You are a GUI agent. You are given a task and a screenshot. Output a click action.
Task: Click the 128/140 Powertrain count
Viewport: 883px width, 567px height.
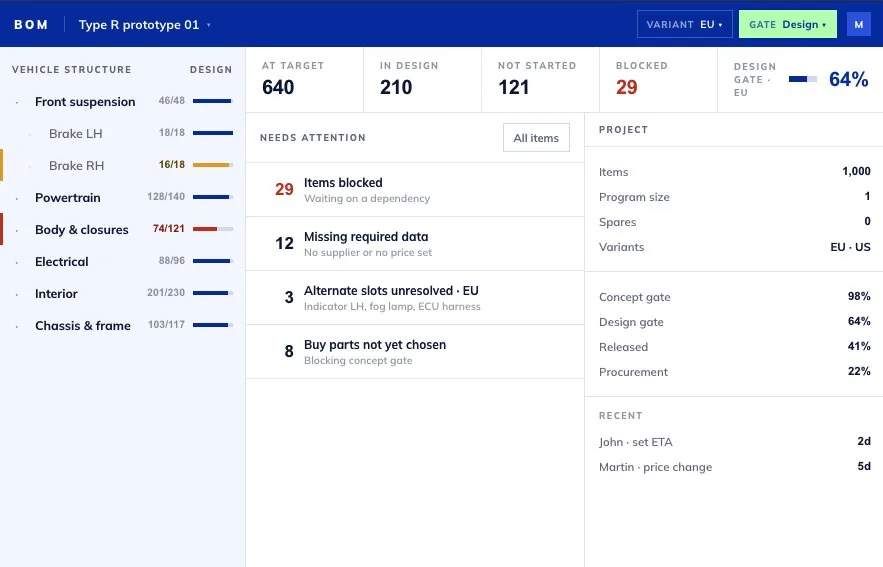166,196
